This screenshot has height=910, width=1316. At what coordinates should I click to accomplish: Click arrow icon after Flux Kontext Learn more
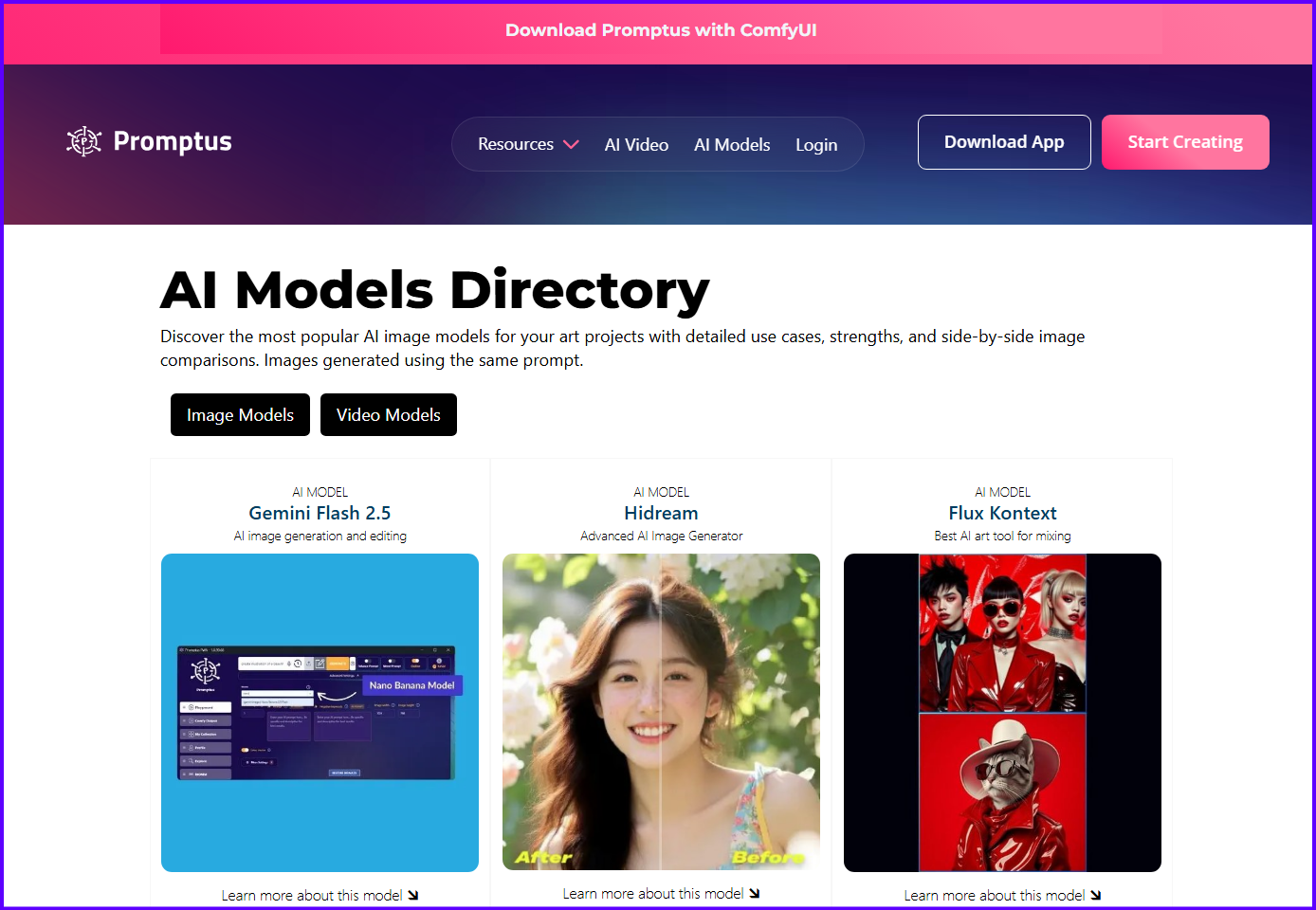(x=1095, y=896)
